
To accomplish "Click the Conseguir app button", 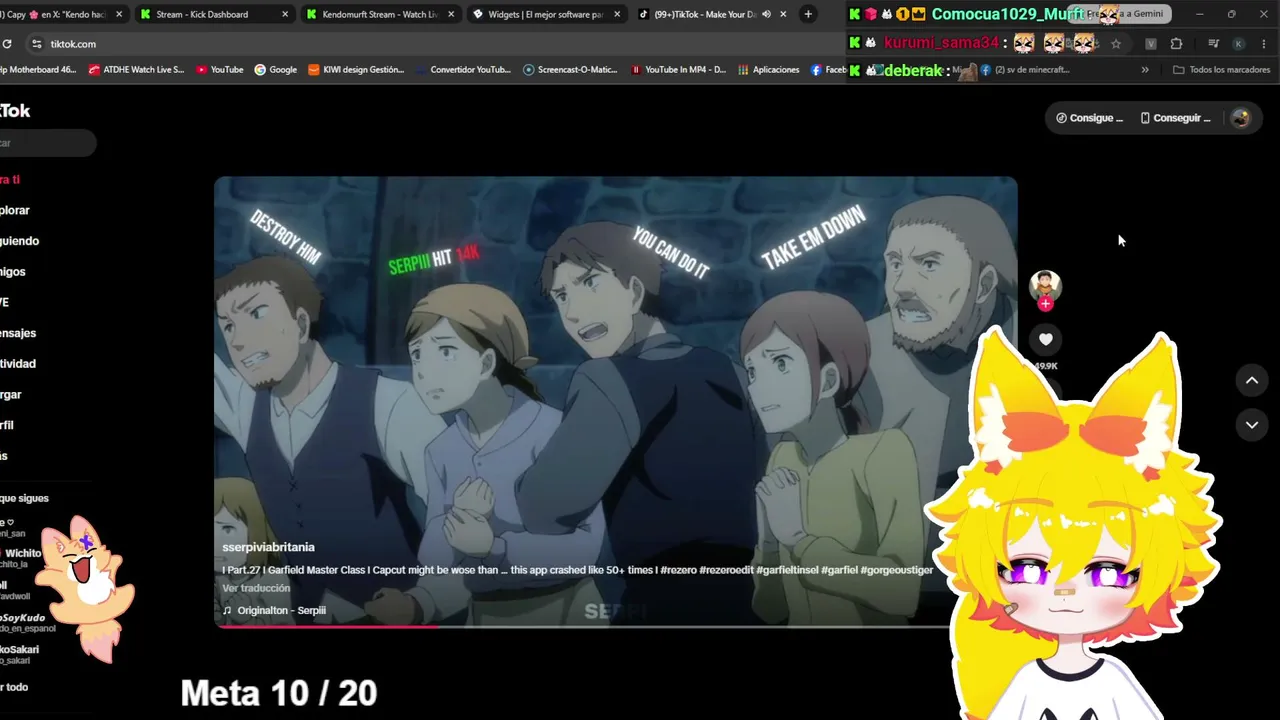I will (1176, 118).
